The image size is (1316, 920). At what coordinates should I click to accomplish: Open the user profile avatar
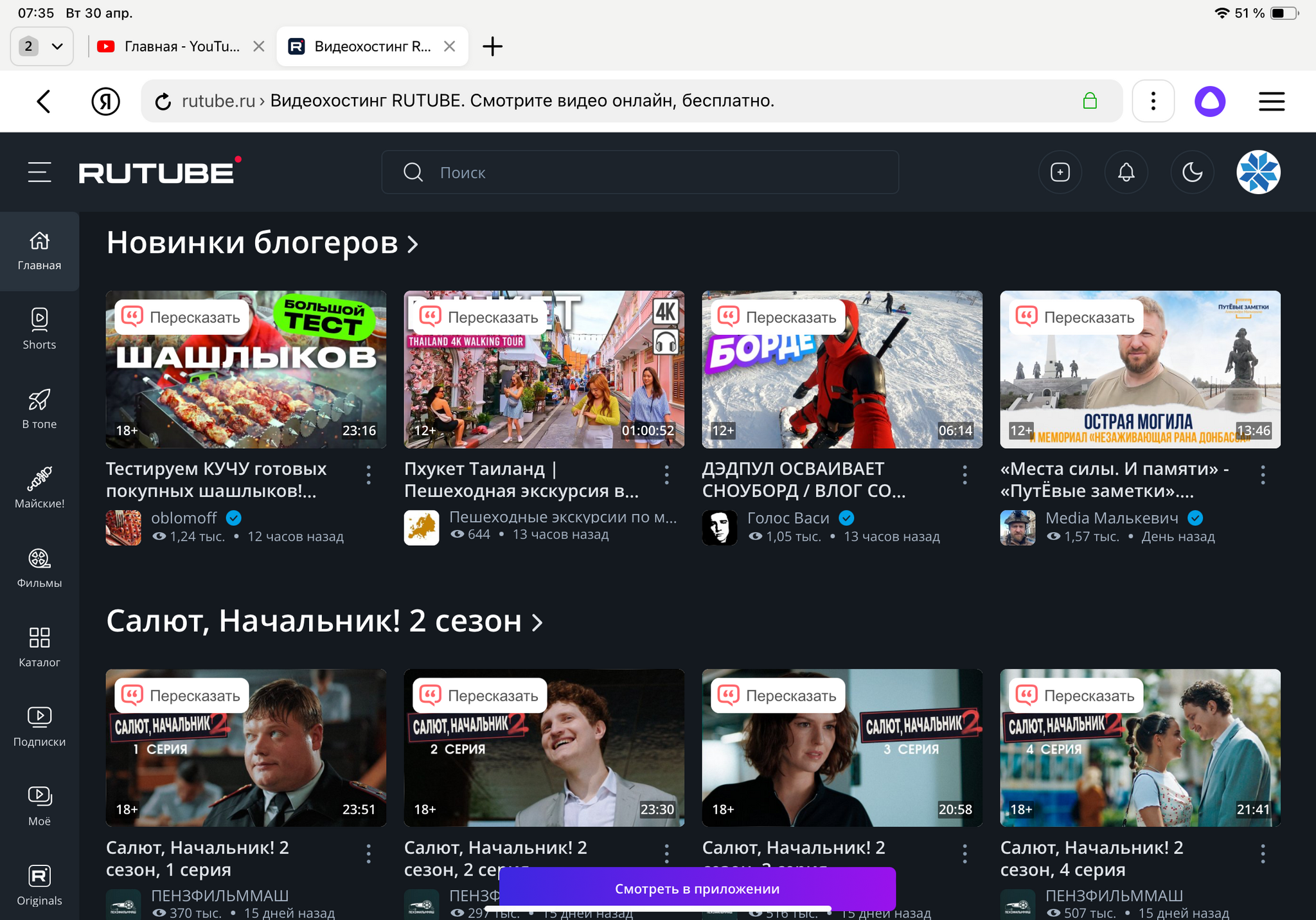(1258, 172)
